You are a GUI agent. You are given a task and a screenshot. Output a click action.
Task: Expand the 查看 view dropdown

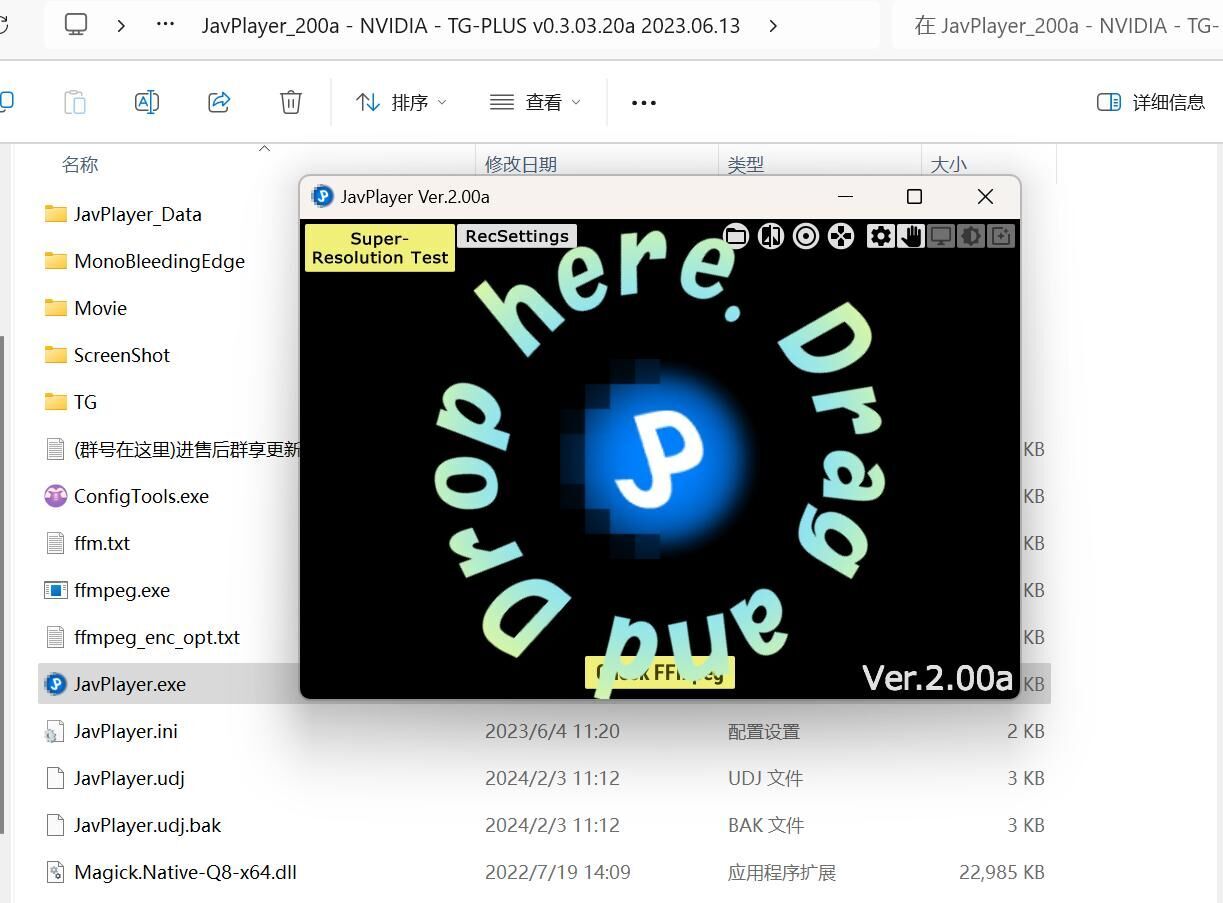tap(535, 102)
